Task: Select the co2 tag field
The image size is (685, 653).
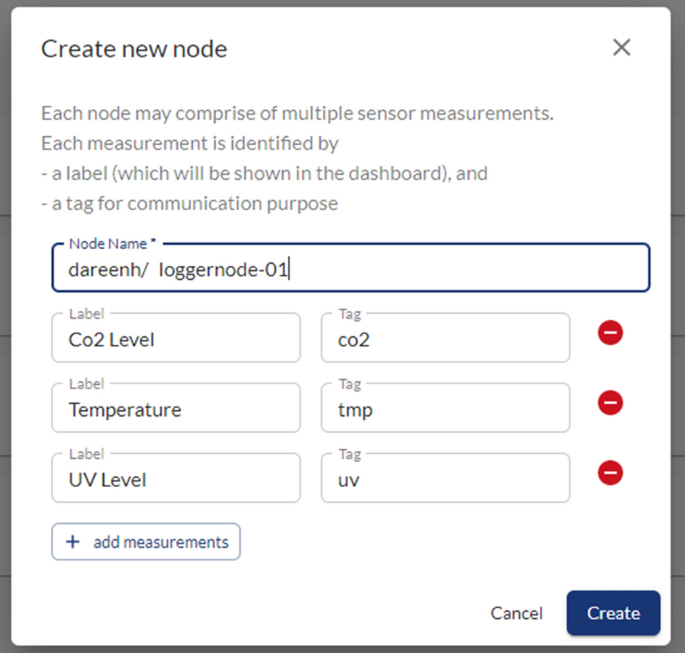Action: click(445, 340)
